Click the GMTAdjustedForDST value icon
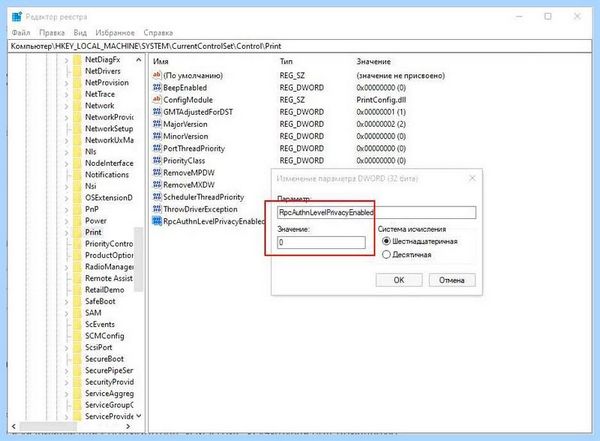The height and width of the screenshot is (441, 600). 157,112
